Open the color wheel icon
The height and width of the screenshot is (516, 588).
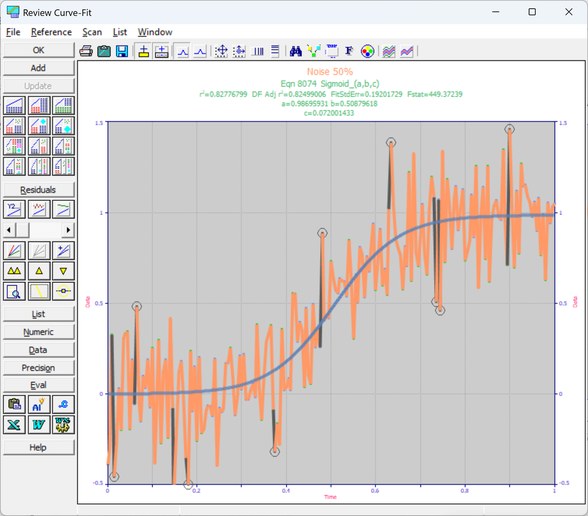pyautogui.click(x=367, y=51)
